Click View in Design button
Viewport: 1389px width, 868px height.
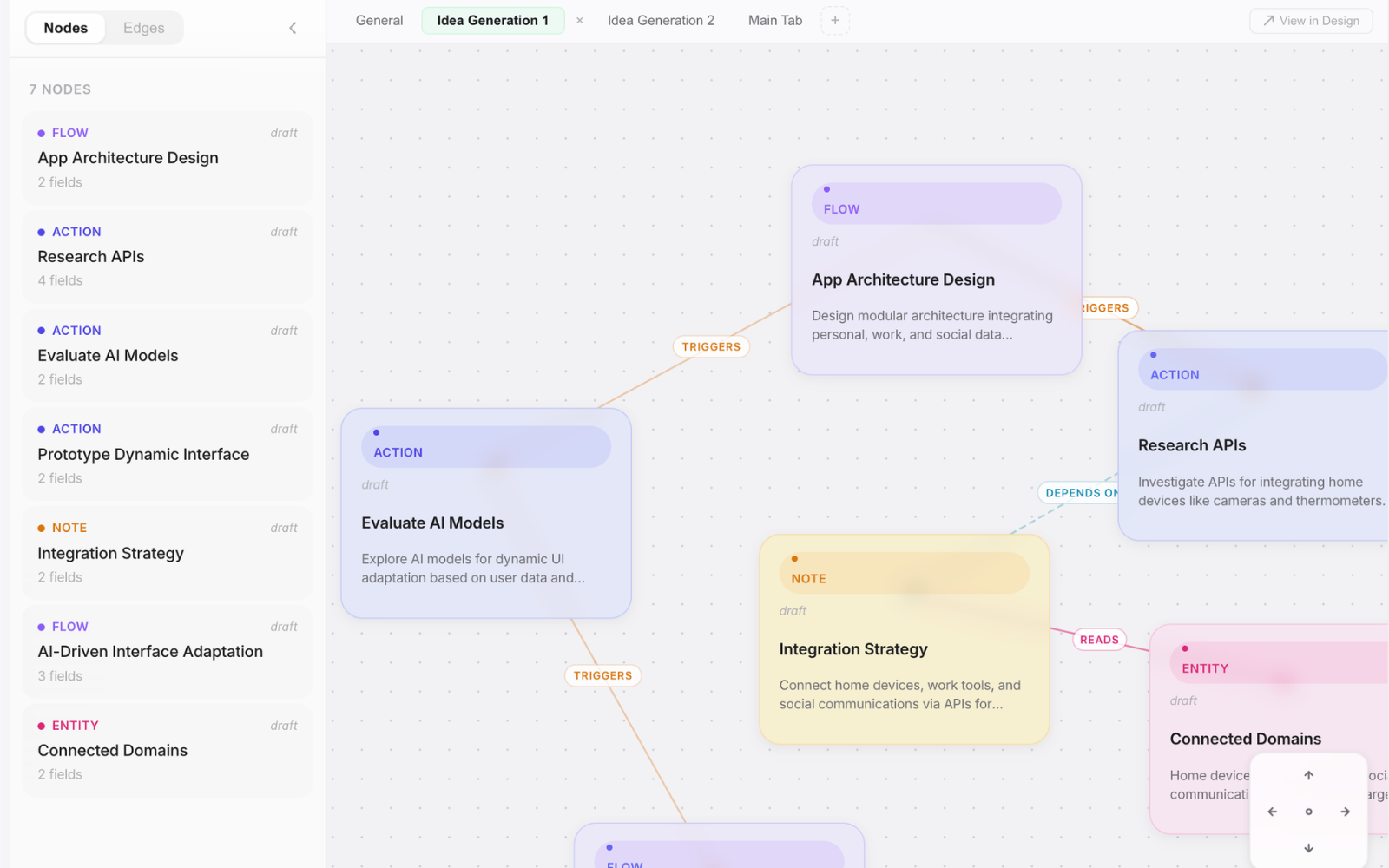point(1311,21)
